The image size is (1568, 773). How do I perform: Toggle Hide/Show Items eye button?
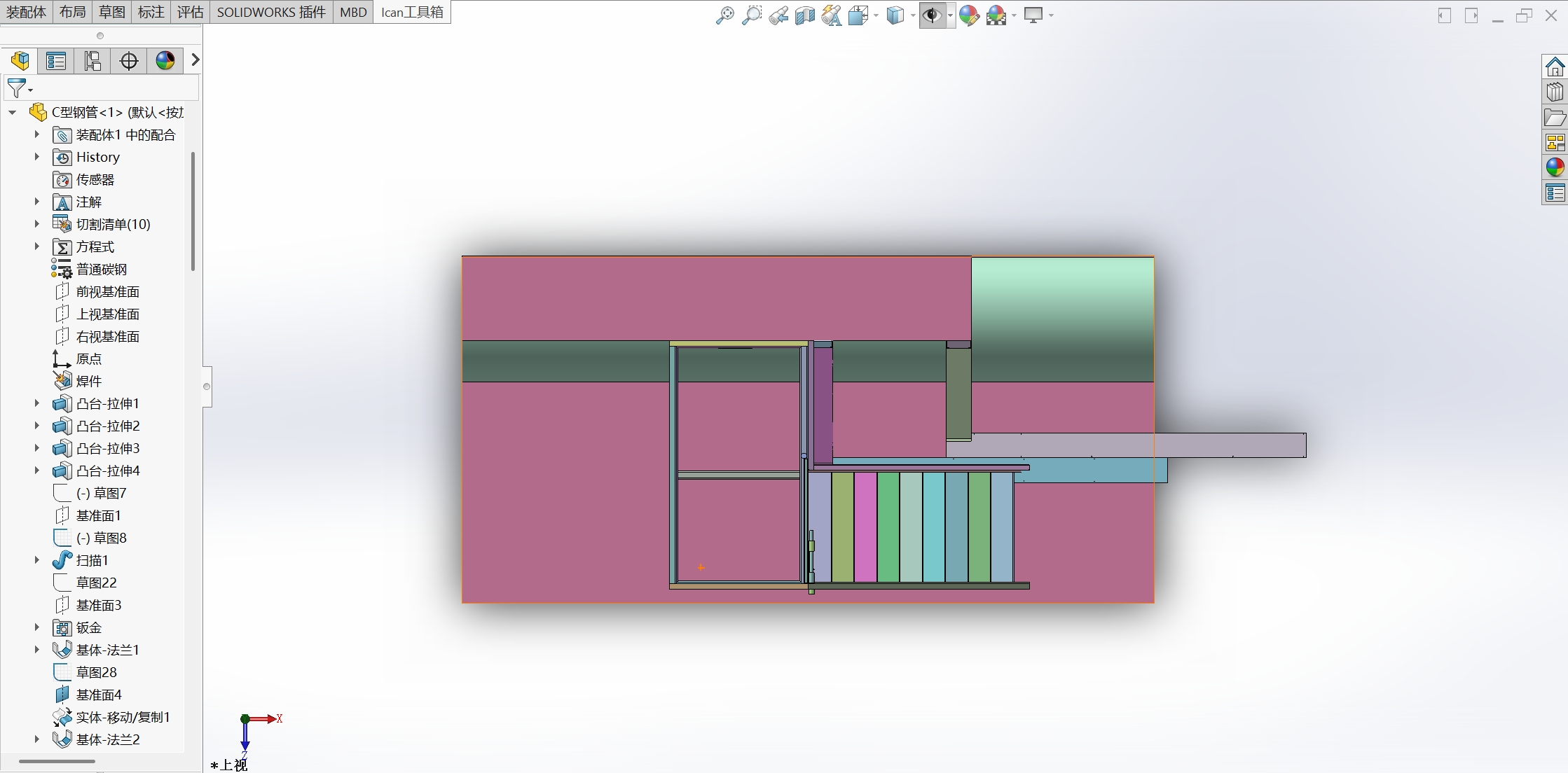click(931, 15)
